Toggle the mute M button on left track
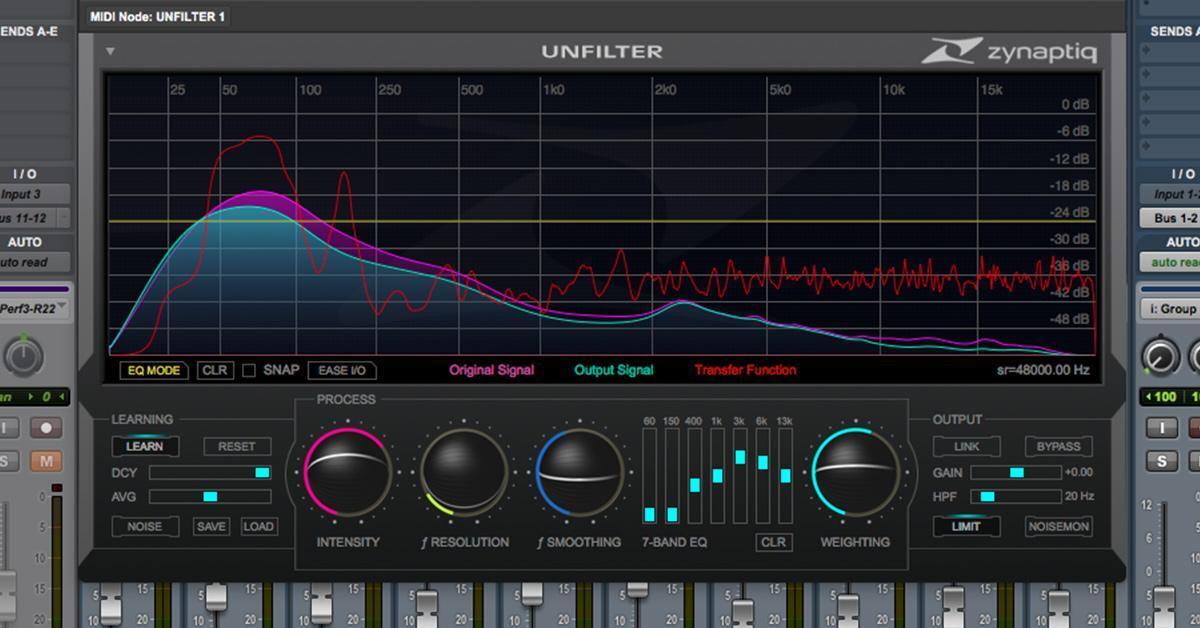The image size is (1200, 628). [45, 461]
